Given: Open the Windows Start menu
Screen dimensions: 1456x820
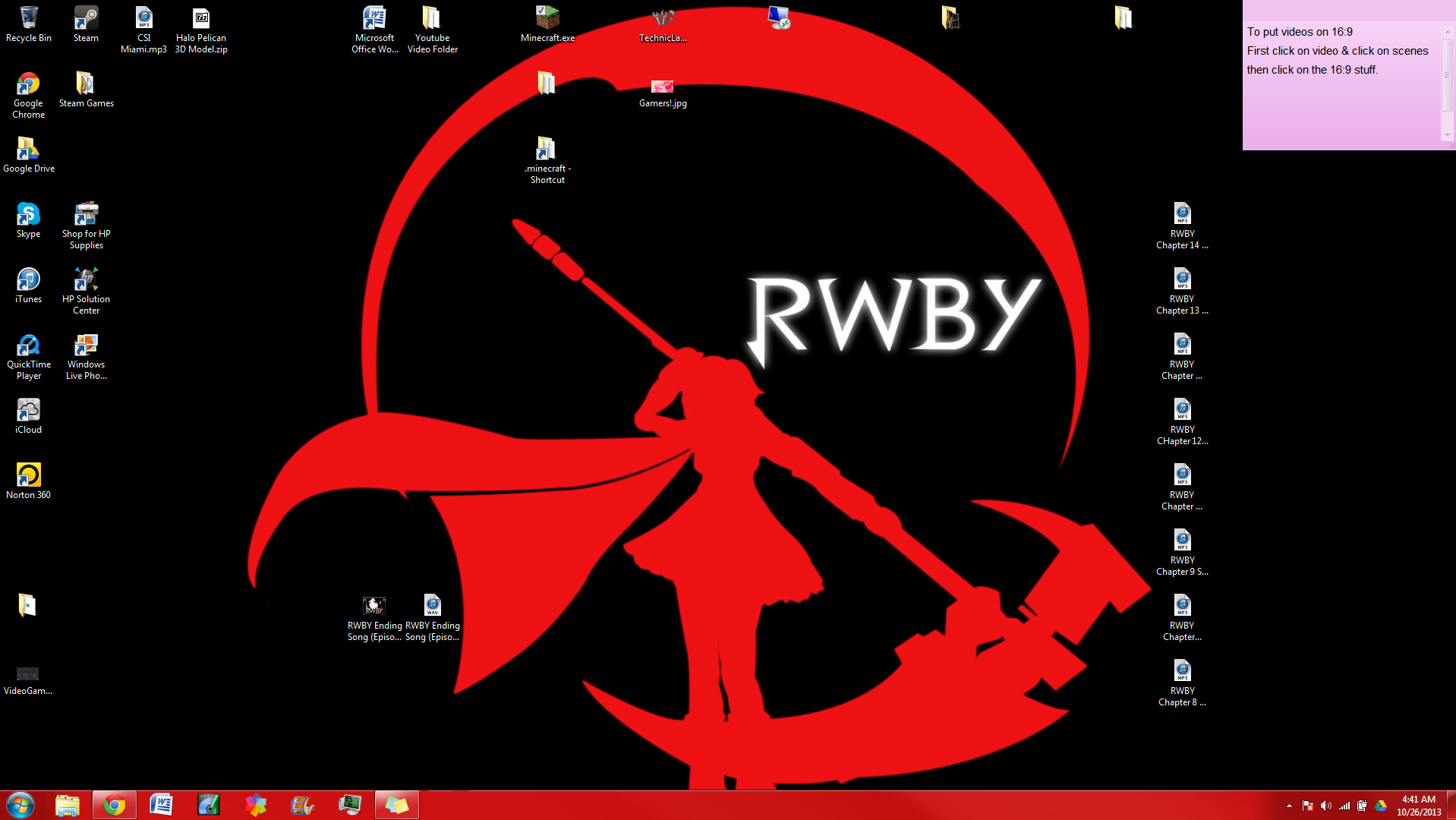Looking at the screenshot, I should click(x=20, y=805).
